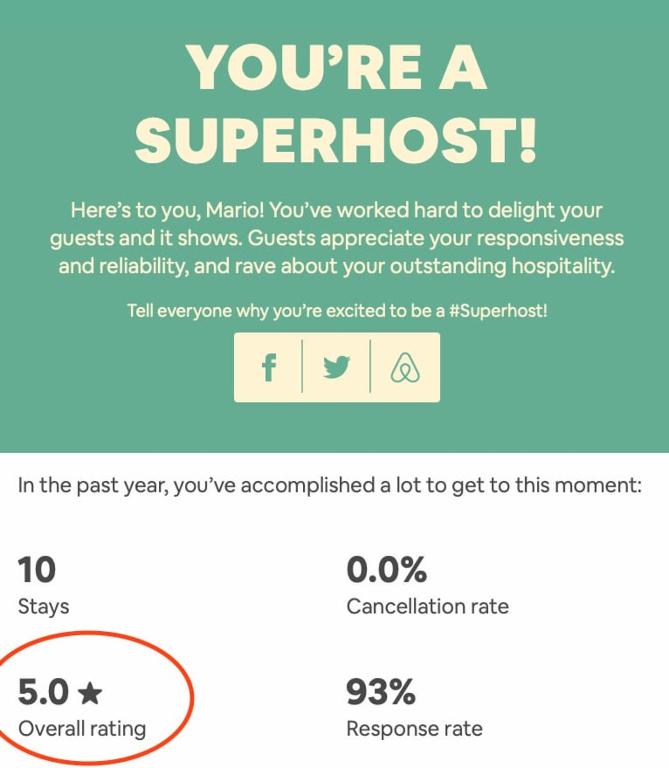Click the Response rate label
The width and height of the screenshot is (669, 768).
pos(414,728)
